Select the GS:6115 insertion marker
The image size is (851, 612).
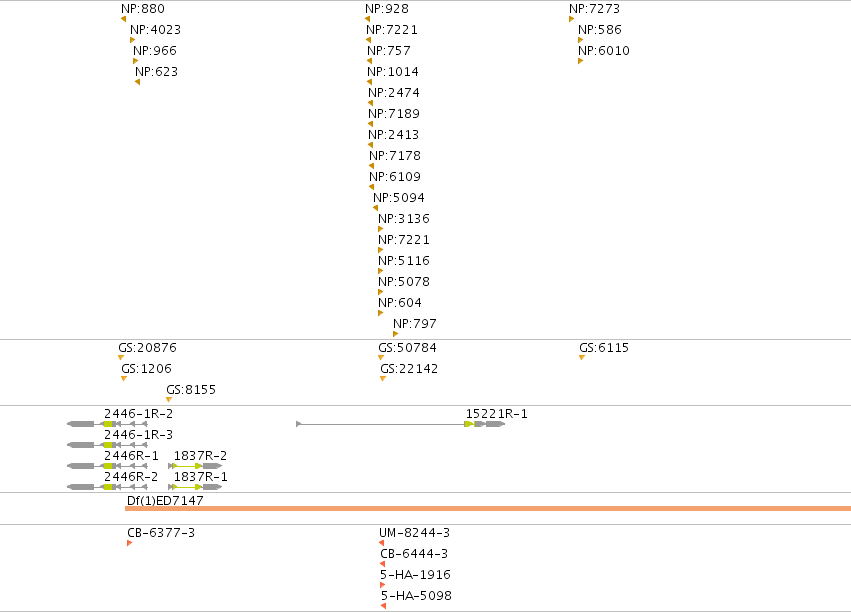coord(582,358)
